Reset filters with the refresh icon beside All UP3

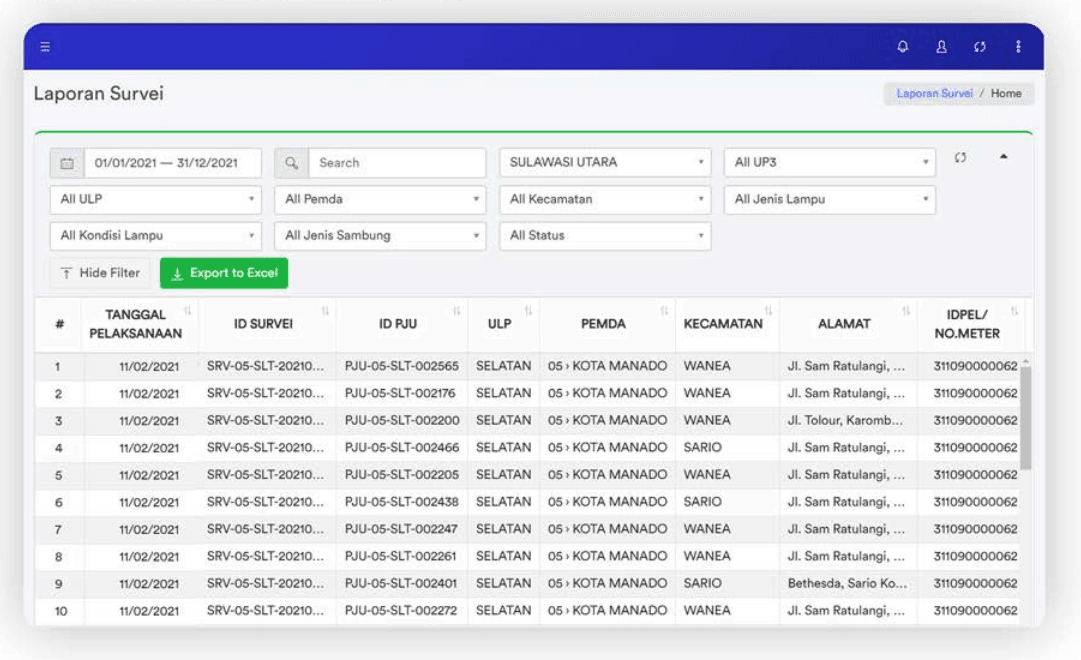[x=960, y=157]
